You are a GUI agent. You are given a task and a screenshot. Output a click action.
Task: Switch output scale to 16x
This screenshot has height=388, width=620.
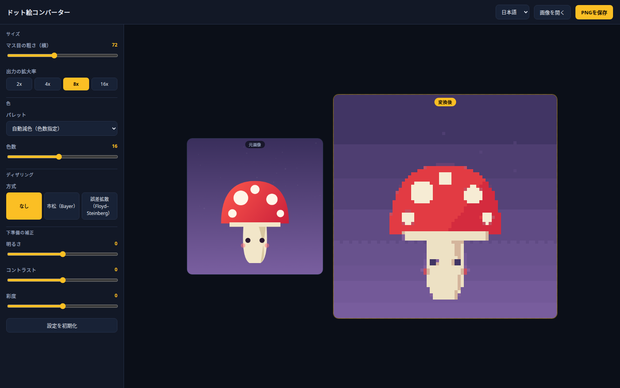coord(104,84)
